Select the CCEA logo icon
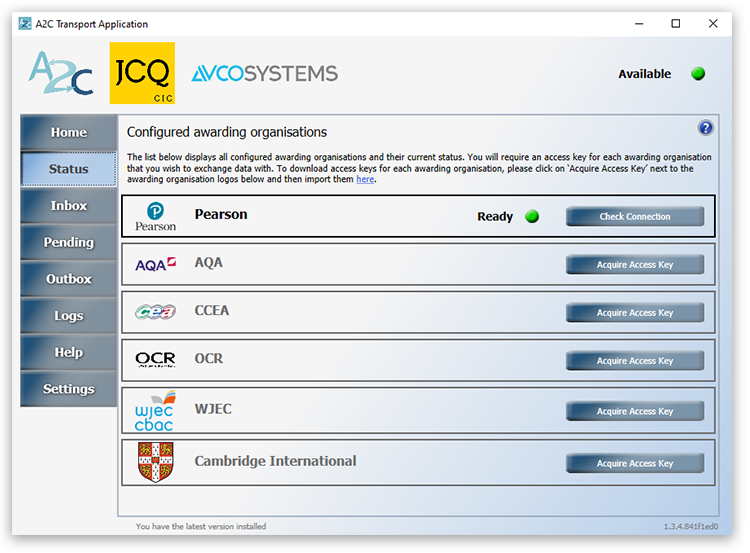Screen dimensions: 750x553 click(155, 312)
